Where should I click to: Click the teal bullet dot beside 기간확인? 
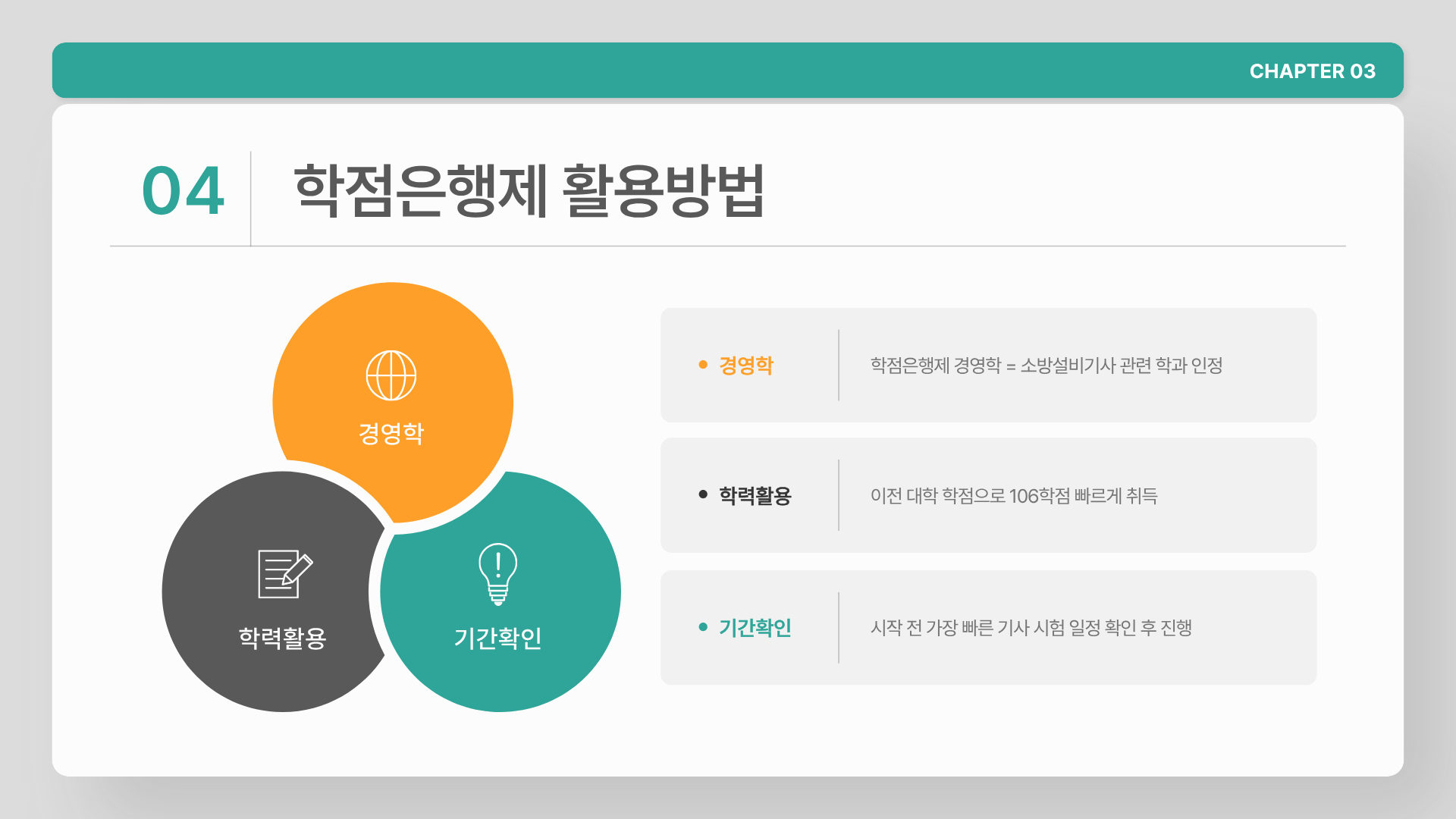tap(703, 626)
